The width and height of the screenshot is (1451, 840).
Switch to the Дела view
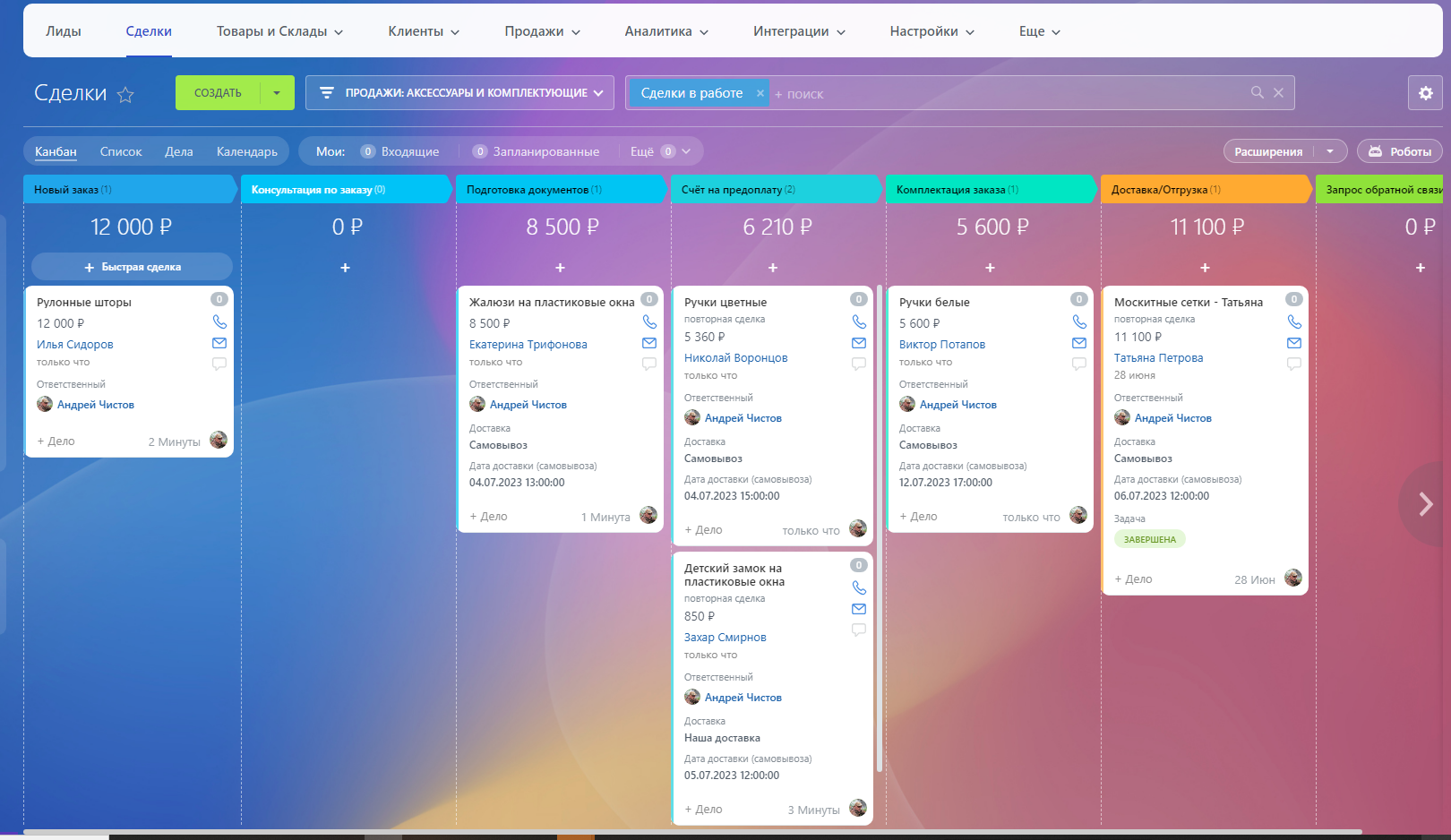pos(179,151)
